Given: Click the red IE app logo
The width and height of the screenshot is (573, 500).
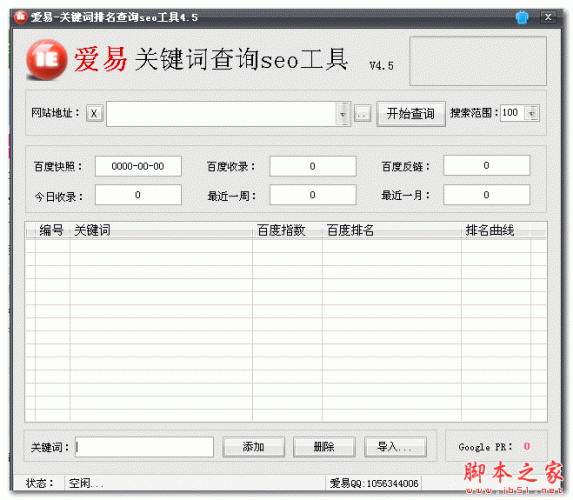Looking at the screenshot, I should [x=47, y=60].
